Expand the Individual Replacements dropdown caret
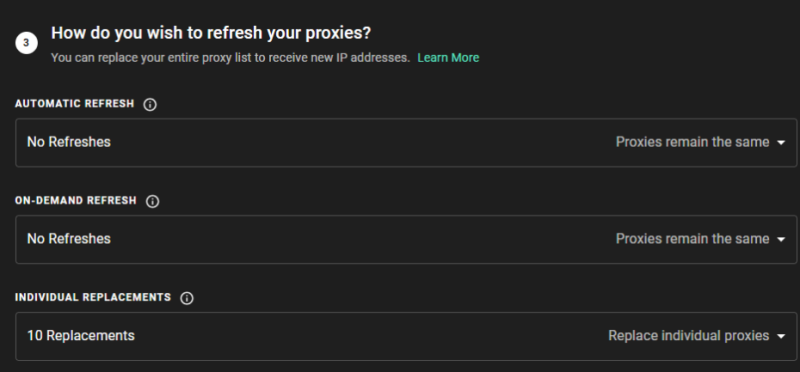The width and height of the screenshot is (800, 372). click(781, 337)
